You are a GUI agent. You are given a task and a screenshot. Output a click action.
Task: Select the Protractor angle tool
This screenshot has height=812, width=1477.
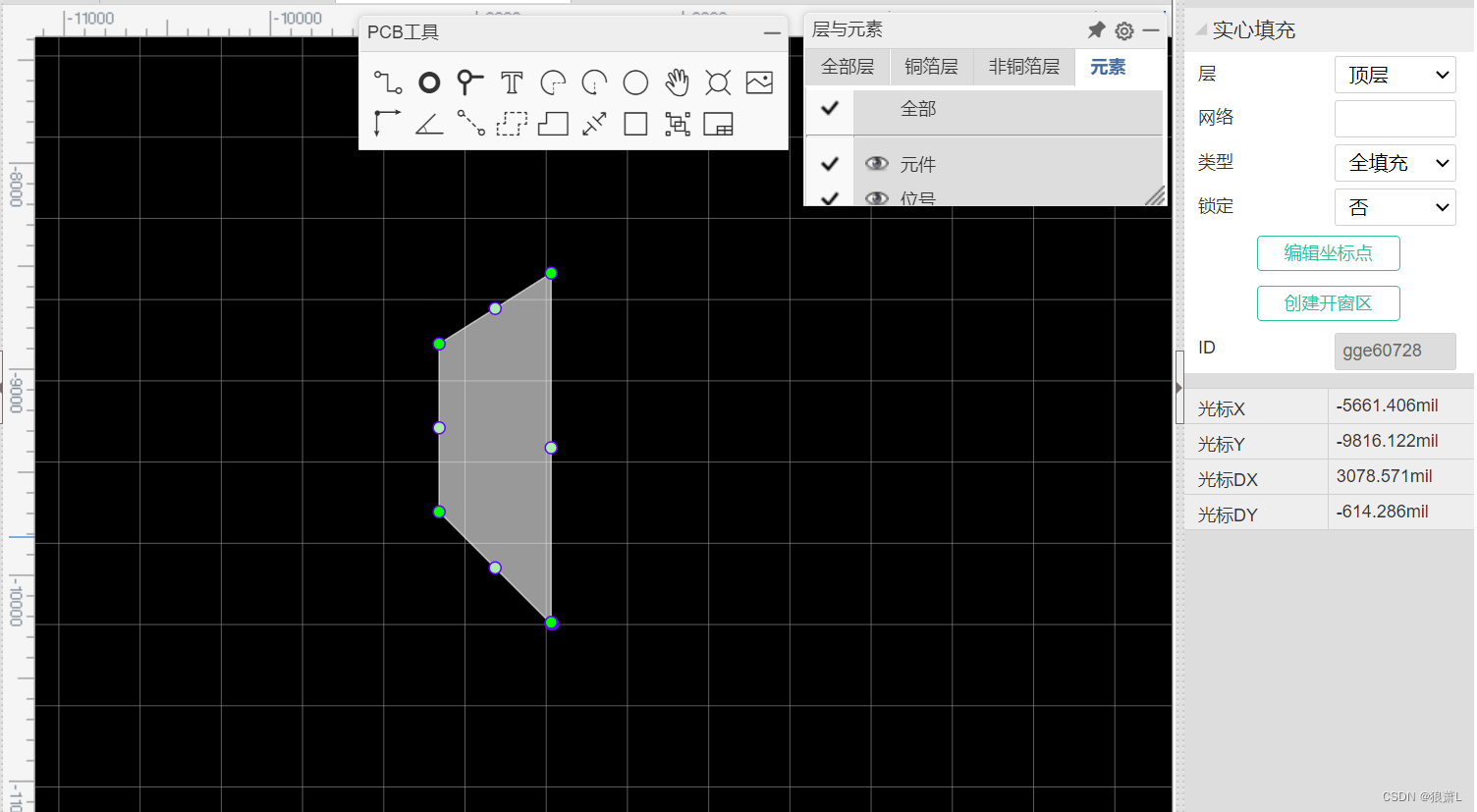pos(429,124)
